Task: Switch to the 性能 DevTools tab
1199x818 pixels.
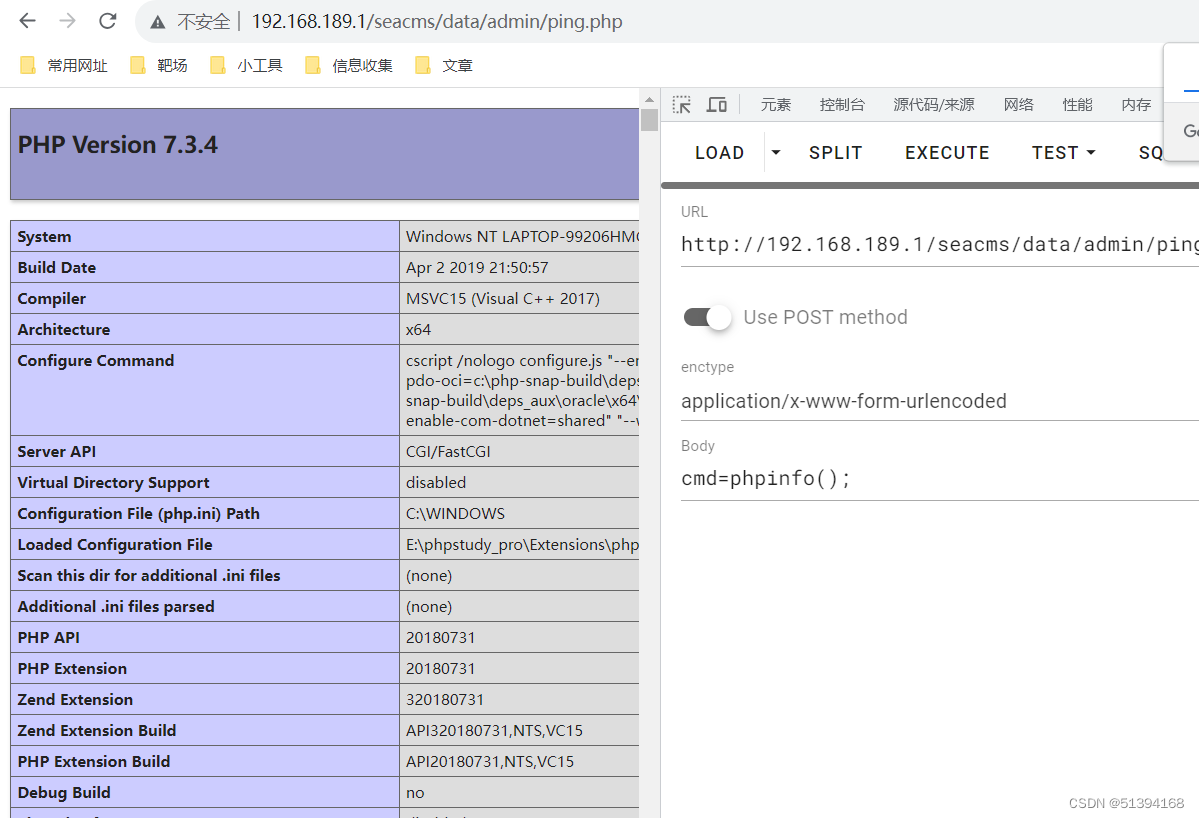Action: coord(1077,105)
